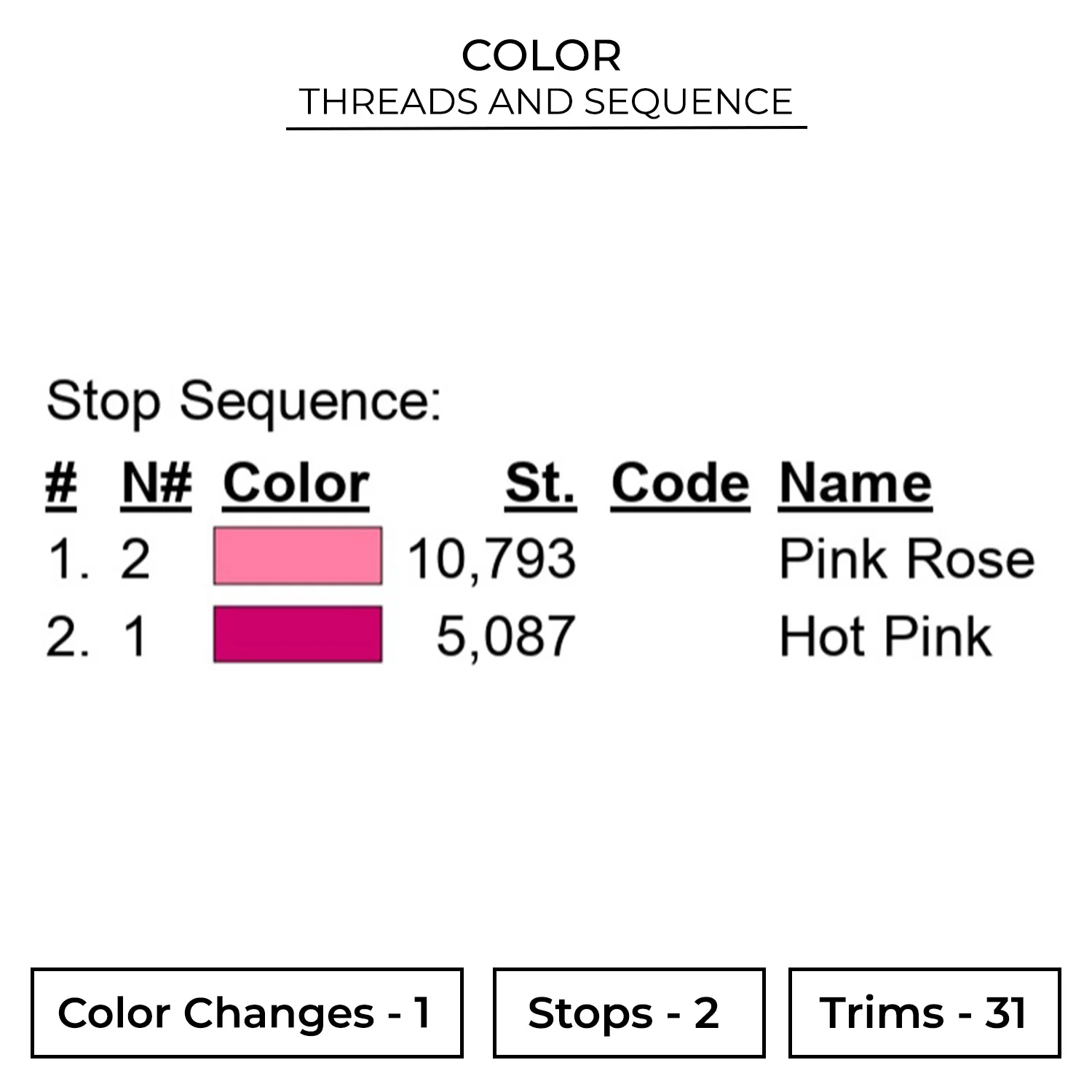Click the Color Changes - 1 box
This screenshot has width=1092, height=1092.
coord(247,1013)
